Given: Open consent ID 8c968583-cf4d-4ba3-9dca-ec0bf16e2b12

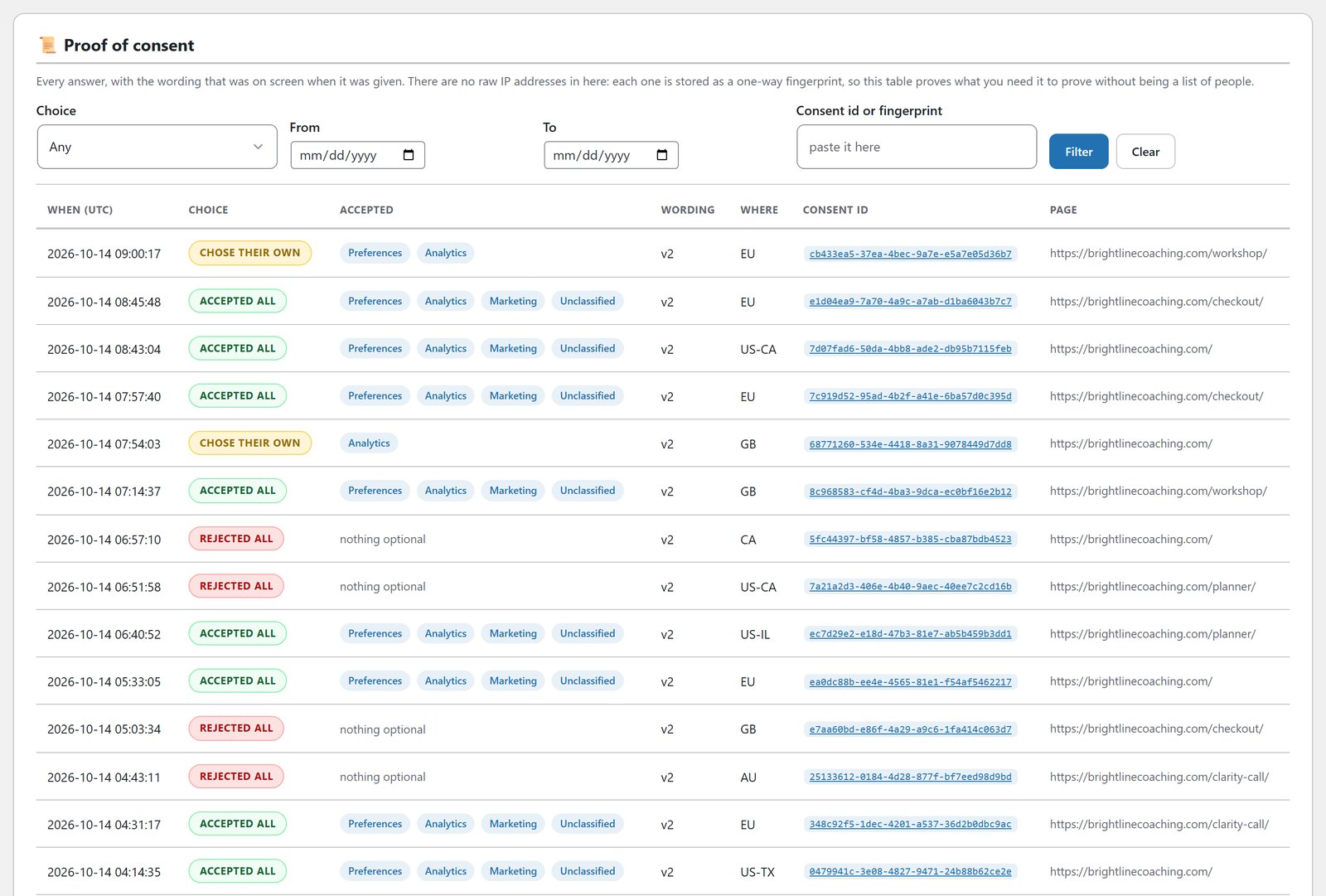Looking at the screenshot, I should [910, 492].
